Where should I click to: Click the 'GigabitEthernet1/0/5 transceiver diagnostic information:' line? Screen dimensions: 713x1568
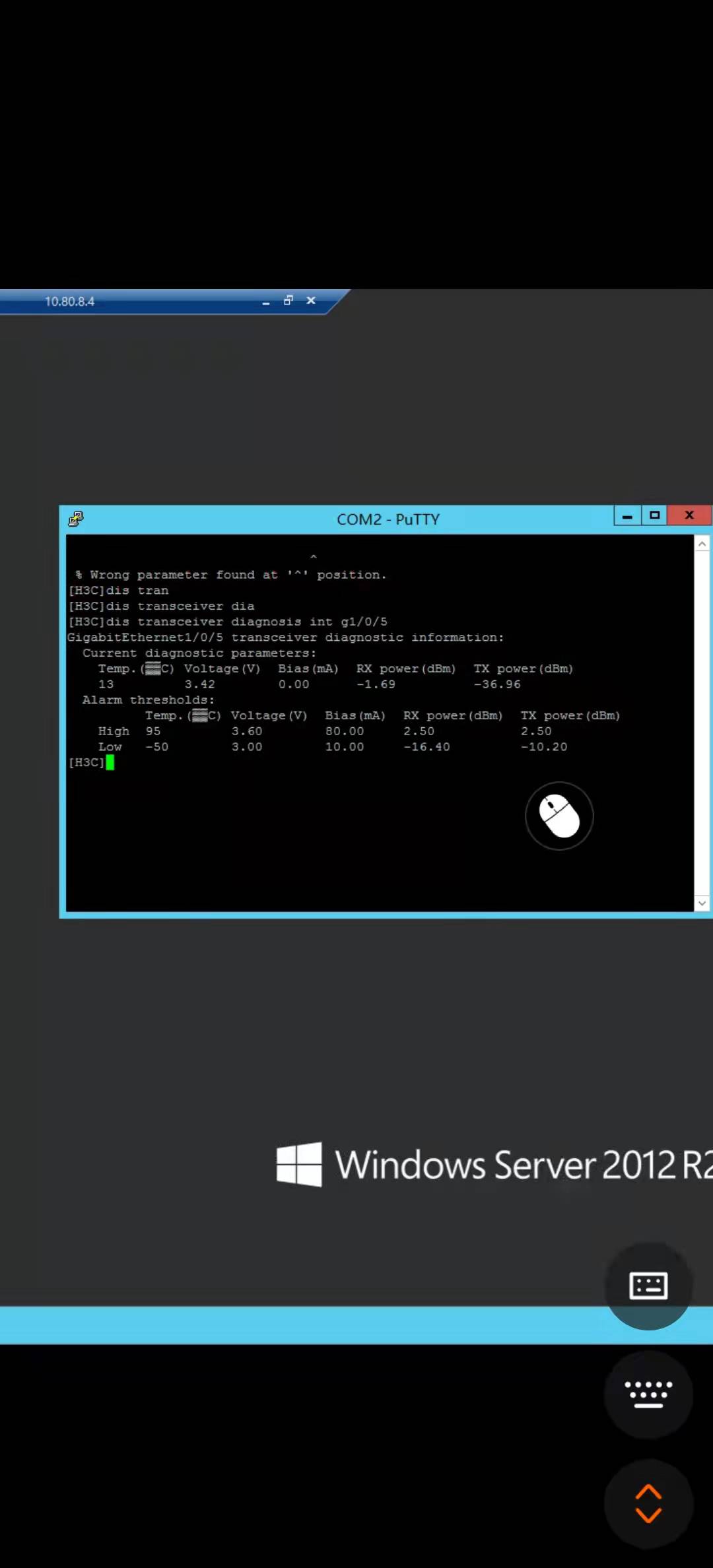pos(285,637)
